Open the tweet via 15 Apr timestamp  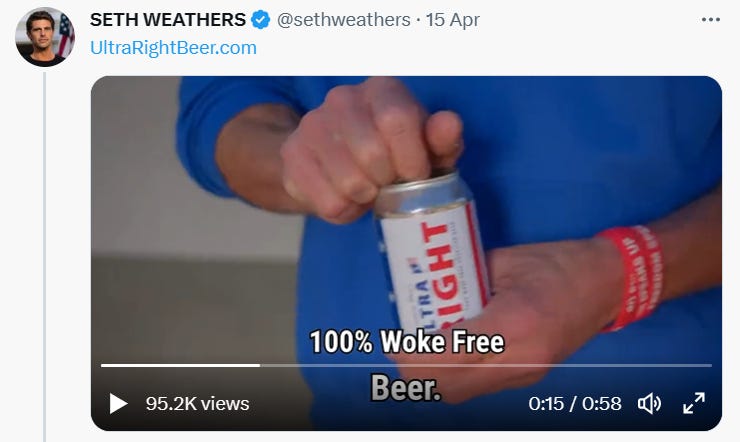pyautogui.click(x=453, y=20)
